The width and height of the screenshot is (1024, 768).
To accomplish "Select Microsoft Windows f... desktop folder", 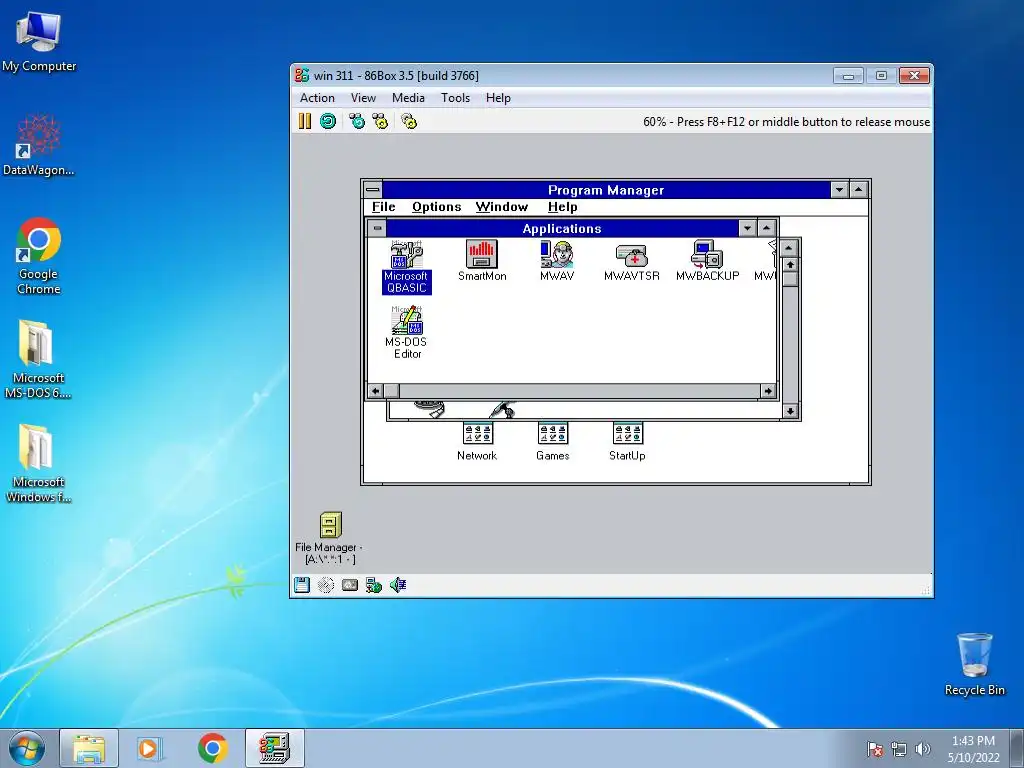I will tap(38, 463).
